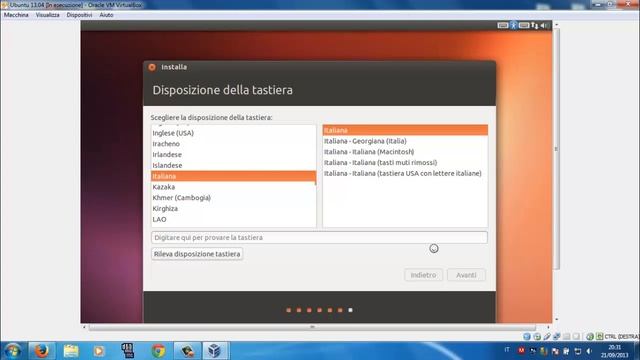Select Islandese in layout list
The image size is (640, 360).
coord(233,165)
